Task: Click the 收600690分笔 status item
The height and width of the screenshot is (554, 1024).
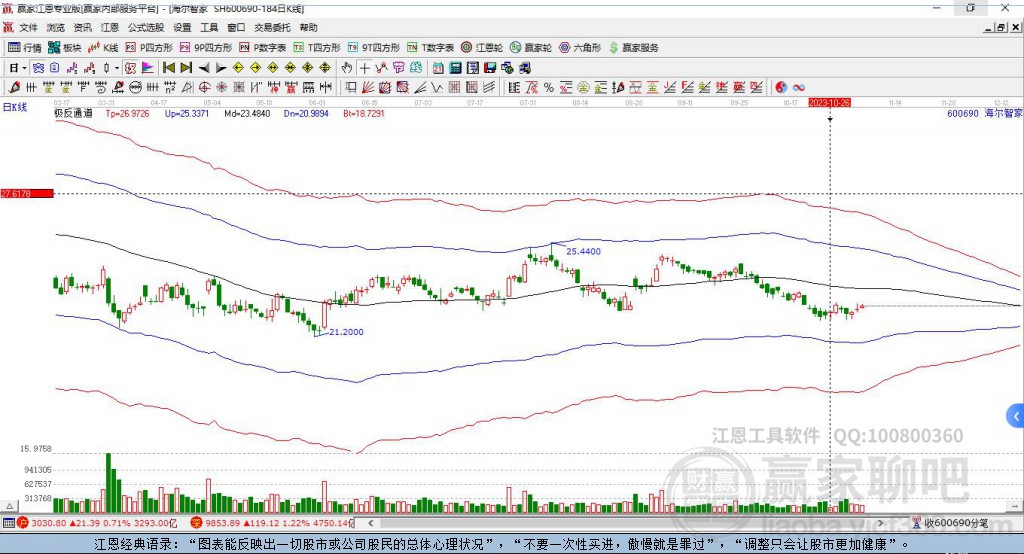Action: pyautogui.click(x=950, y=523)
